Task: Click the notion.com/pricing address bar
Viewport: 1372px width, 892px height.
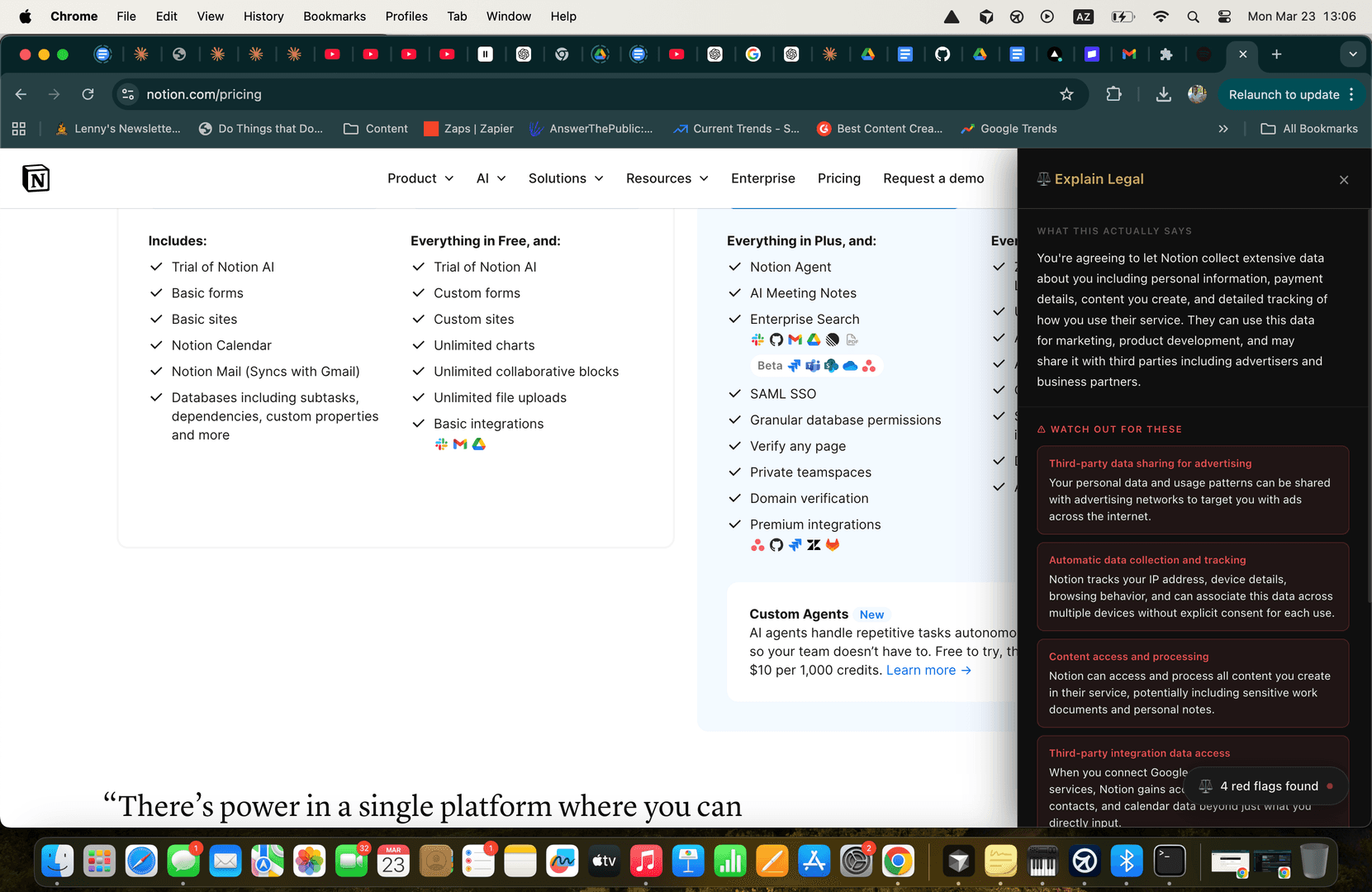Action: 578,94
